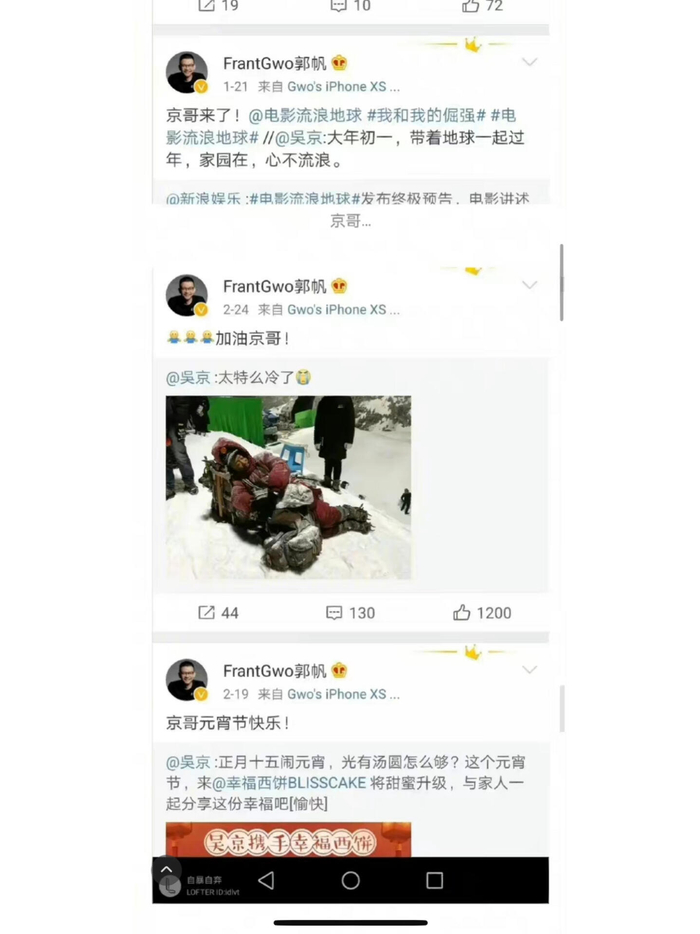The image size is (700, 934).
Task: Tap the Android back navigation triangle
Action: click(x=266, y=880)
